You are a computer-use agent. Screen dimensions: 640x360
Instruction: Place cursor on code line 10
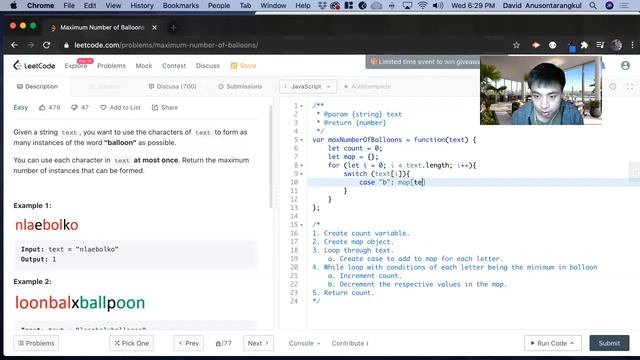point(473,182)
